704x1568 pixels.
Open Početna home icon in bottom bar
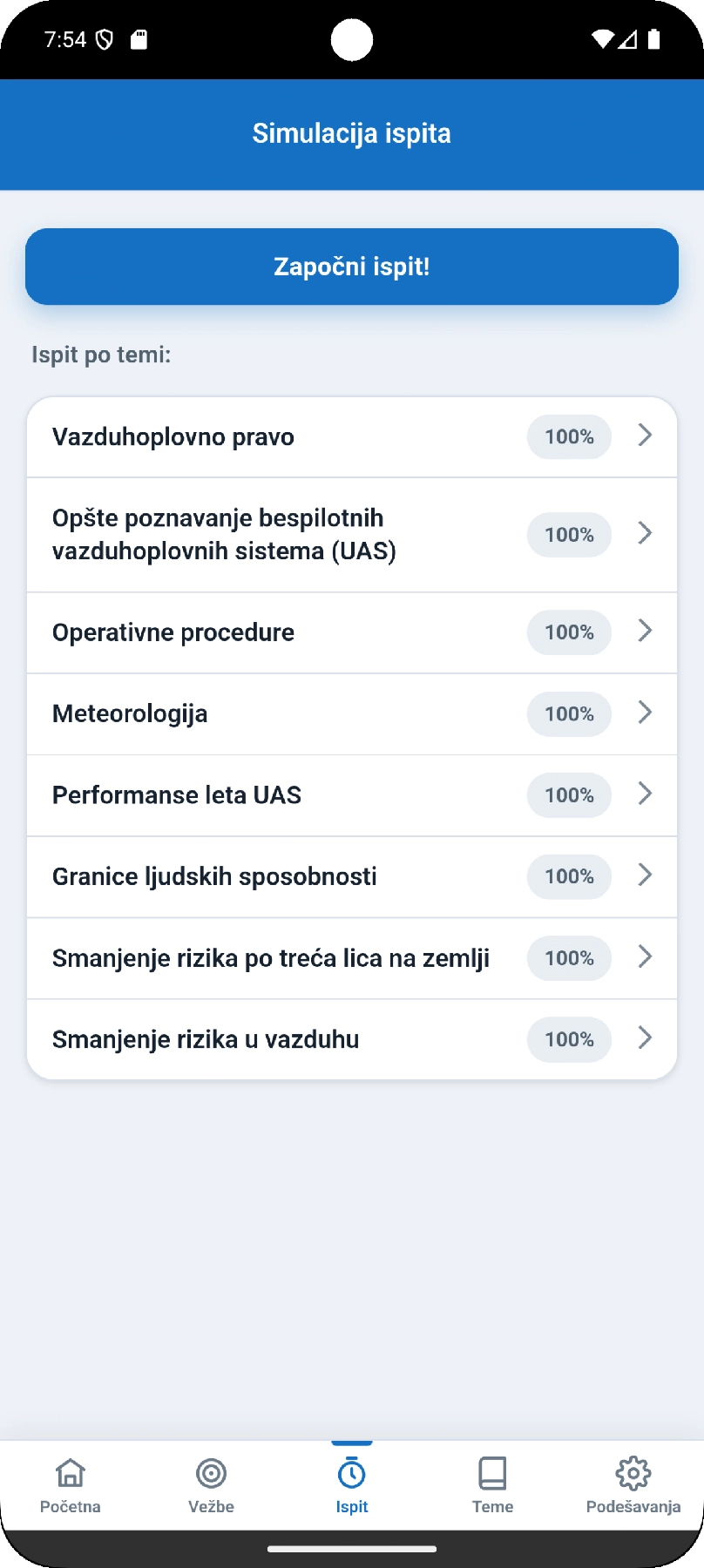[x=71, y=1473]
